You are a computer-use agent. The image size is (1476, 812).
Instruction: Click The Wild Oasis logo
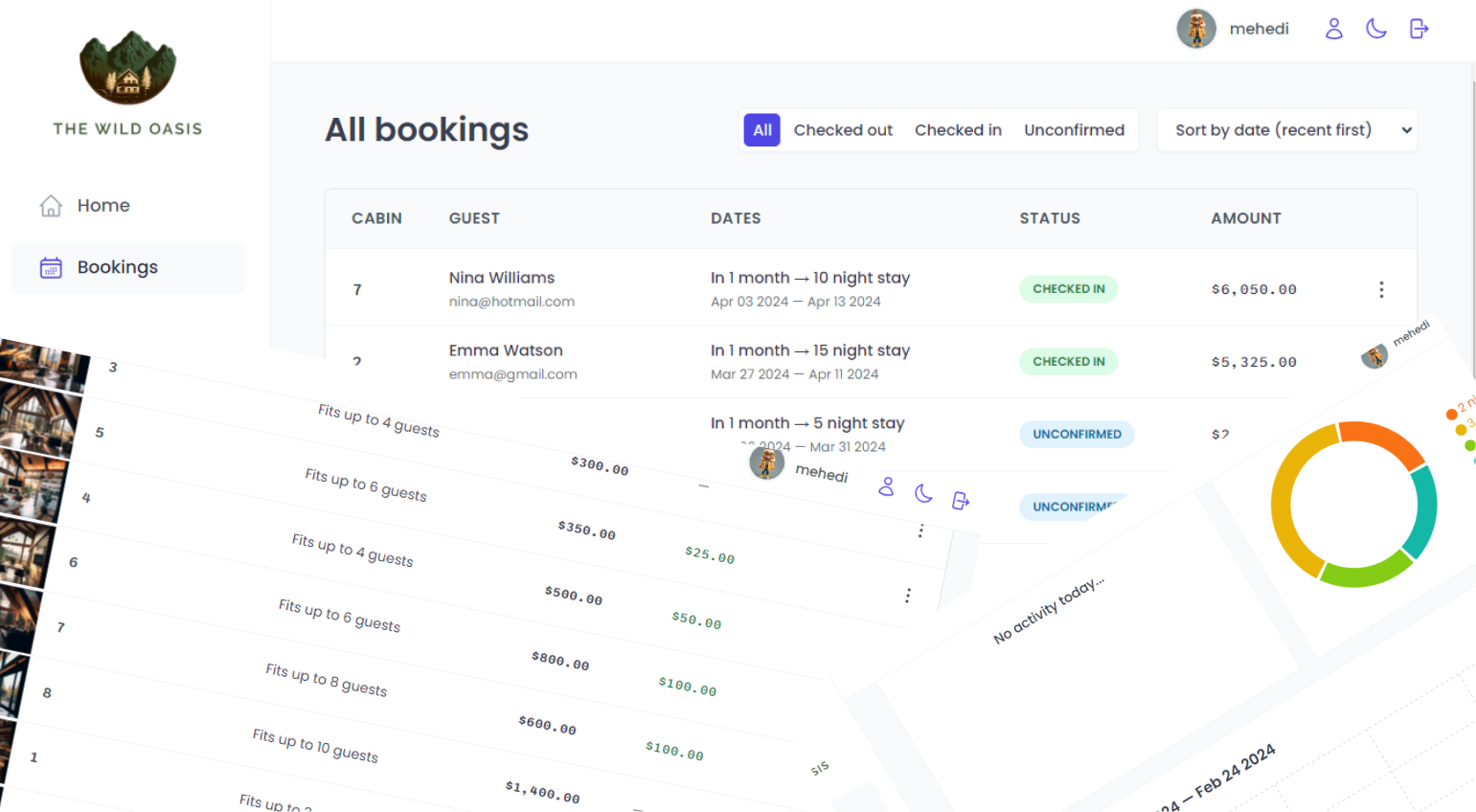point(127,69)
